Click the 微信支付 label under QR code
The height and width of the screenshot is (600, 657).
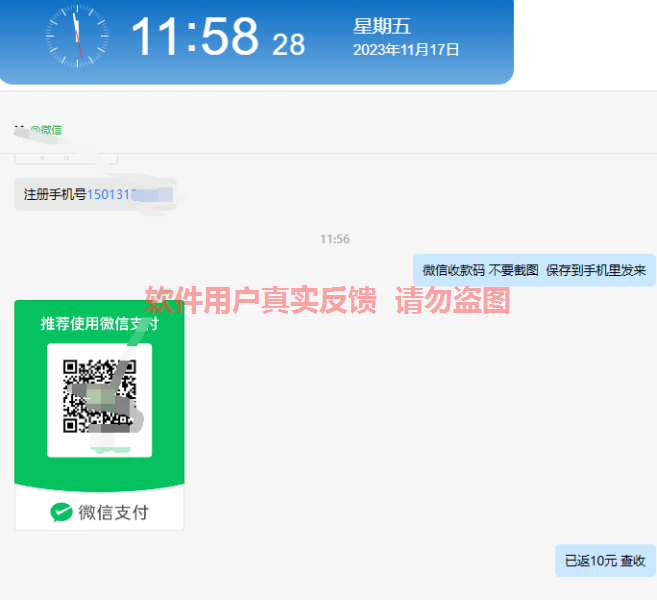point(114,512)
